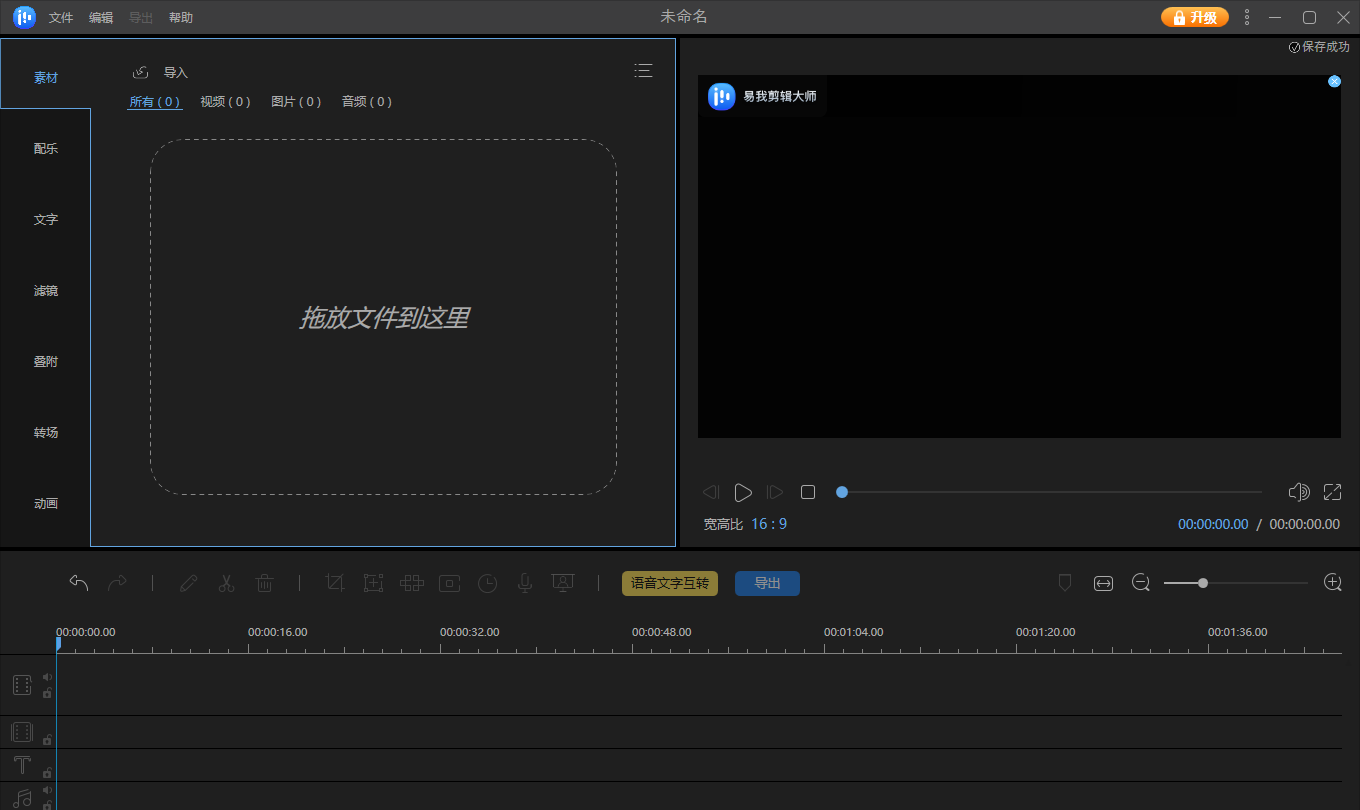Click the preview playback progress slider

(x=1049, y=492)
